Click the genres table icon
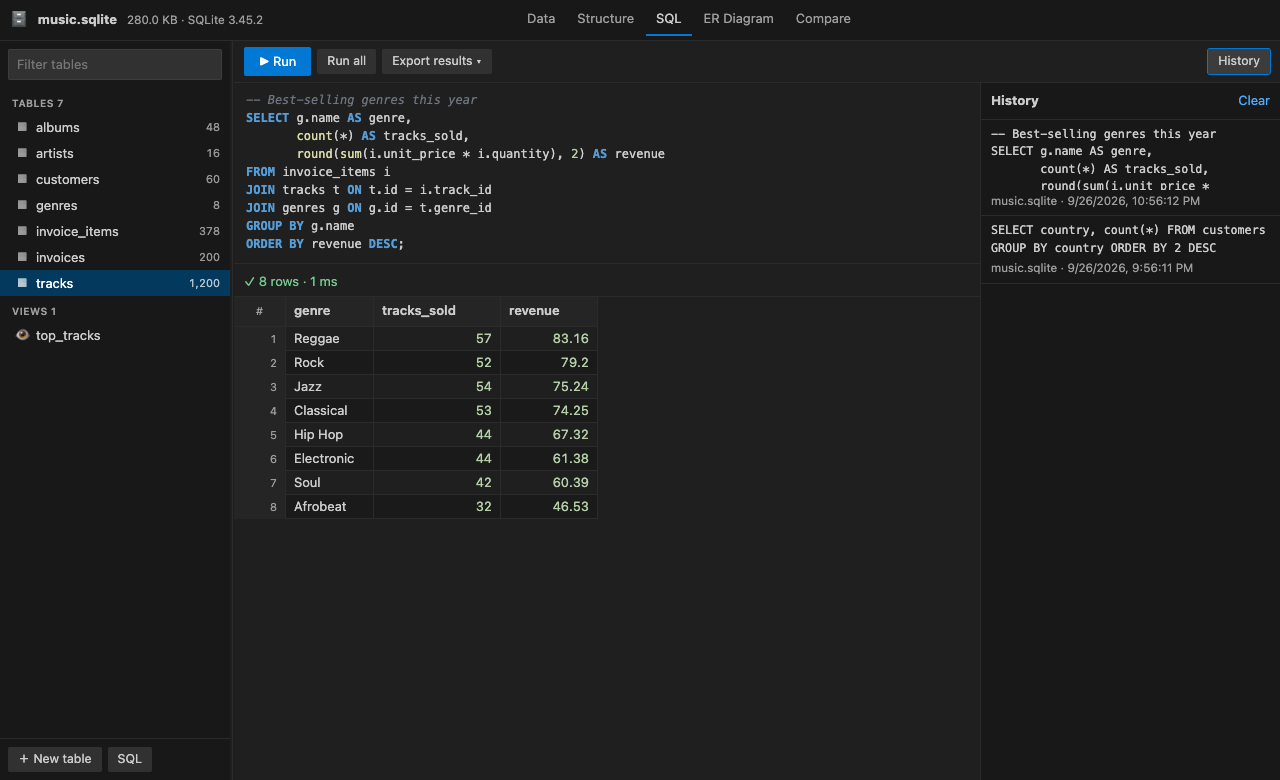The height and width of the screenshot is (780, 1280). click(x=22, y=205)
